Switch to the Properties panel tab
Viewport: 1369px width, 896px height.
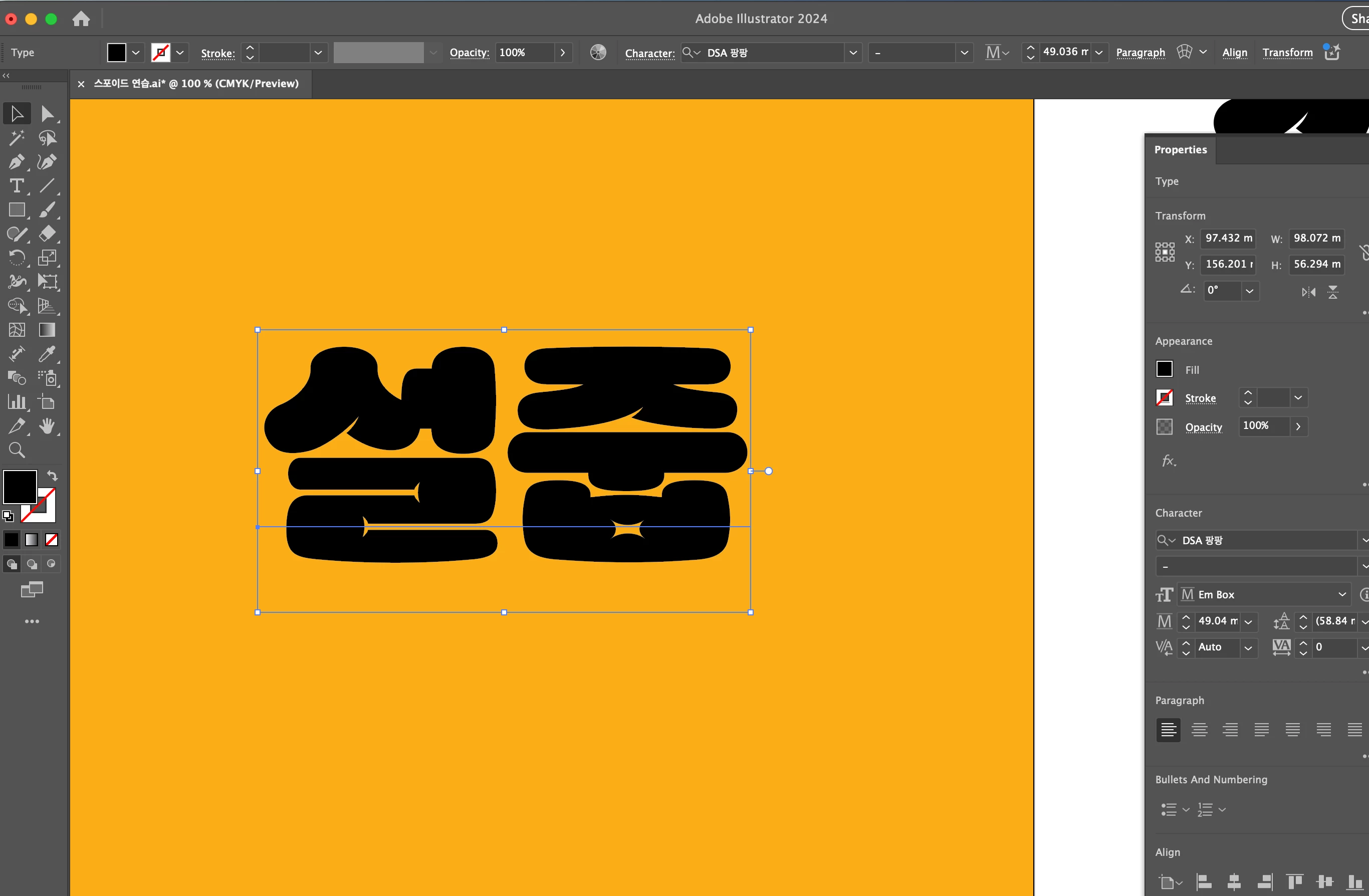pos(1180,149)
